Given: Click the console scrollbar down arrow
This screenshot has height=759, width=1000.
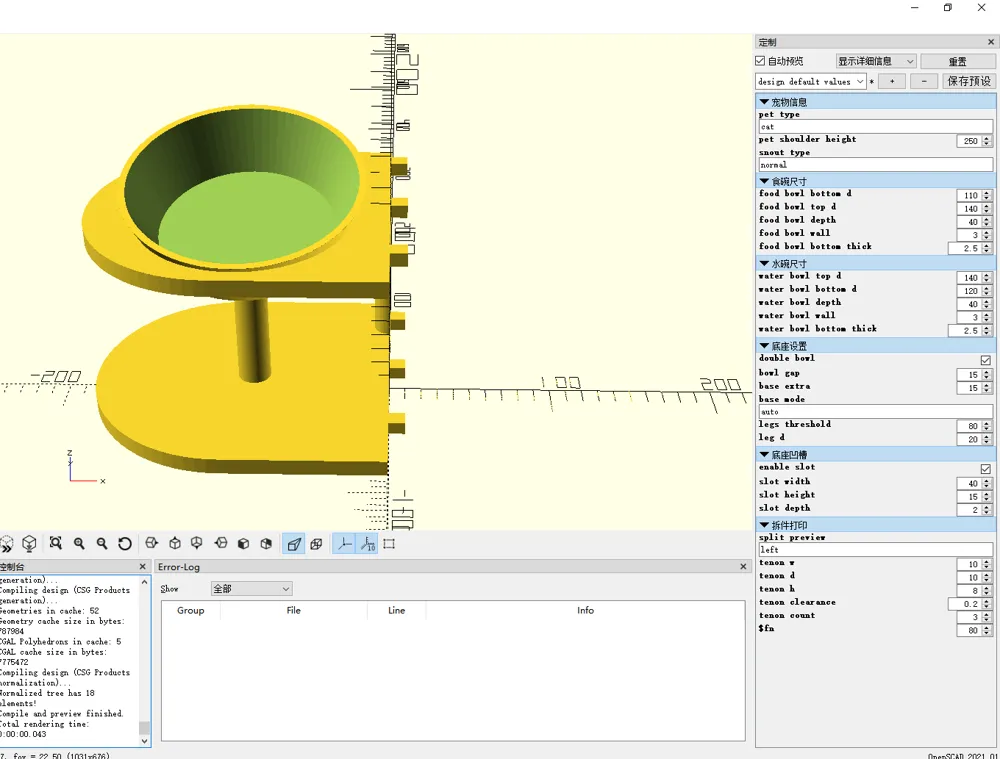Looking at the screenshot, I should click(x=145, y=741).
